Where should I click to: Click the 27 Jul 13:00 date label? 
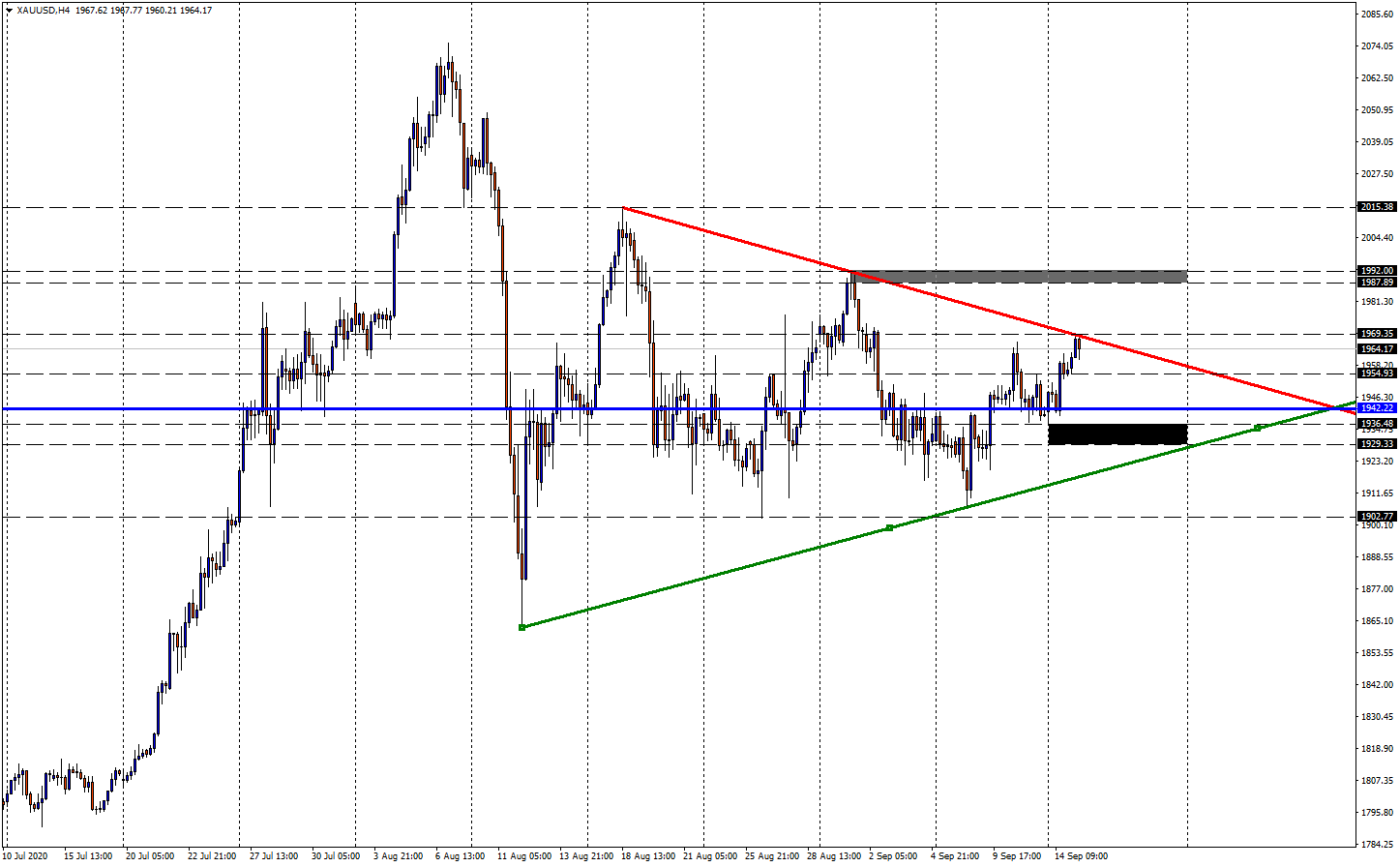pos(274,856)
